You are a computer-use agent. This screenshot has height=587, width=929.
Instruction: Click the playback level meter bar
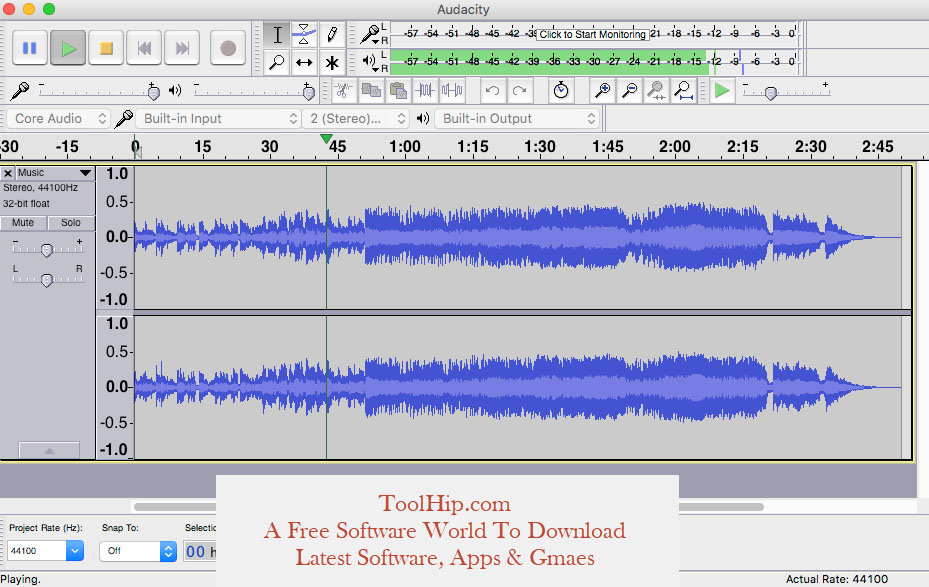click(x=594, y=61)
